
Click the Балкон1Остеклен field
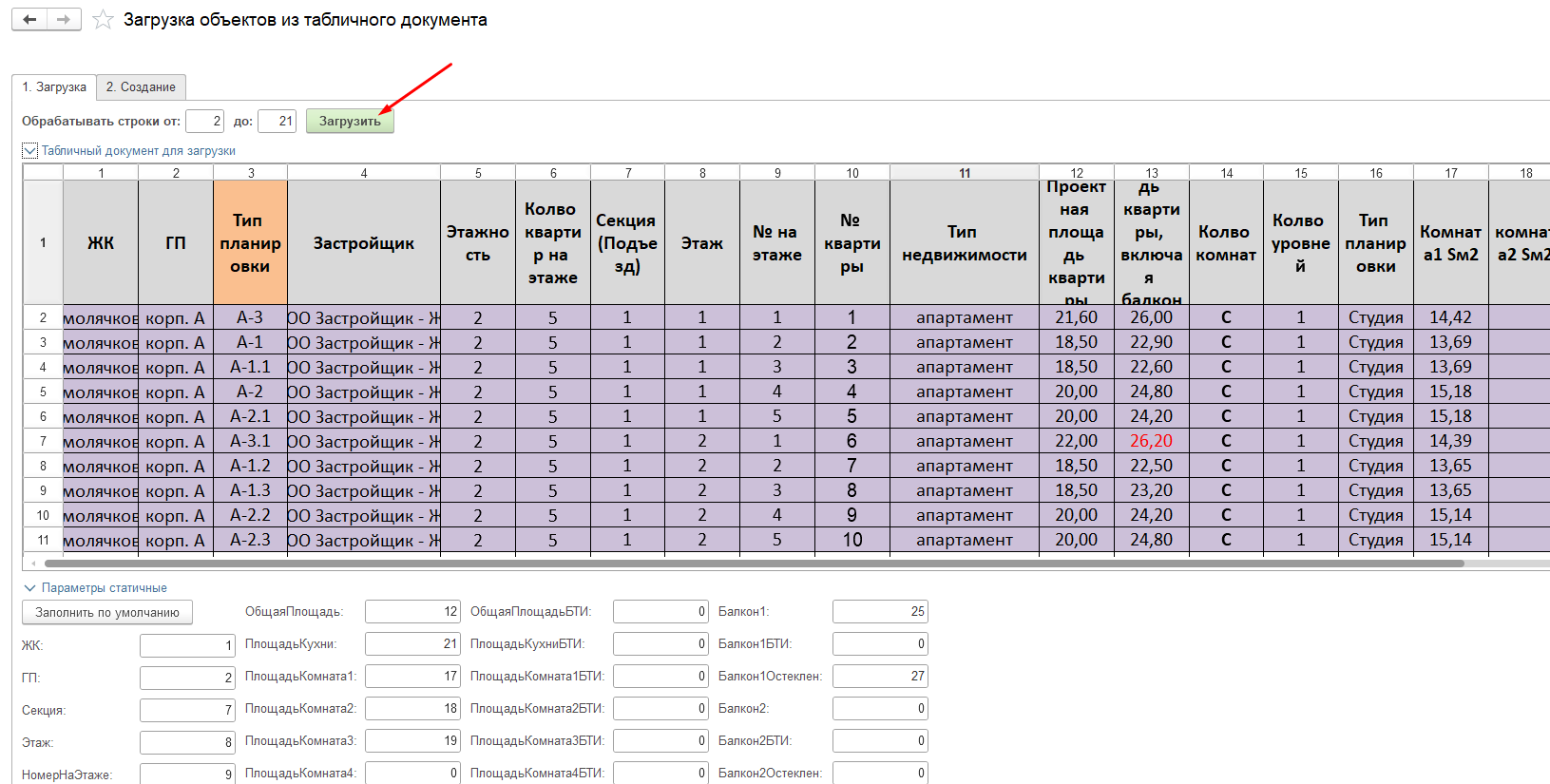pyautogui.click(x=880, y=676)
